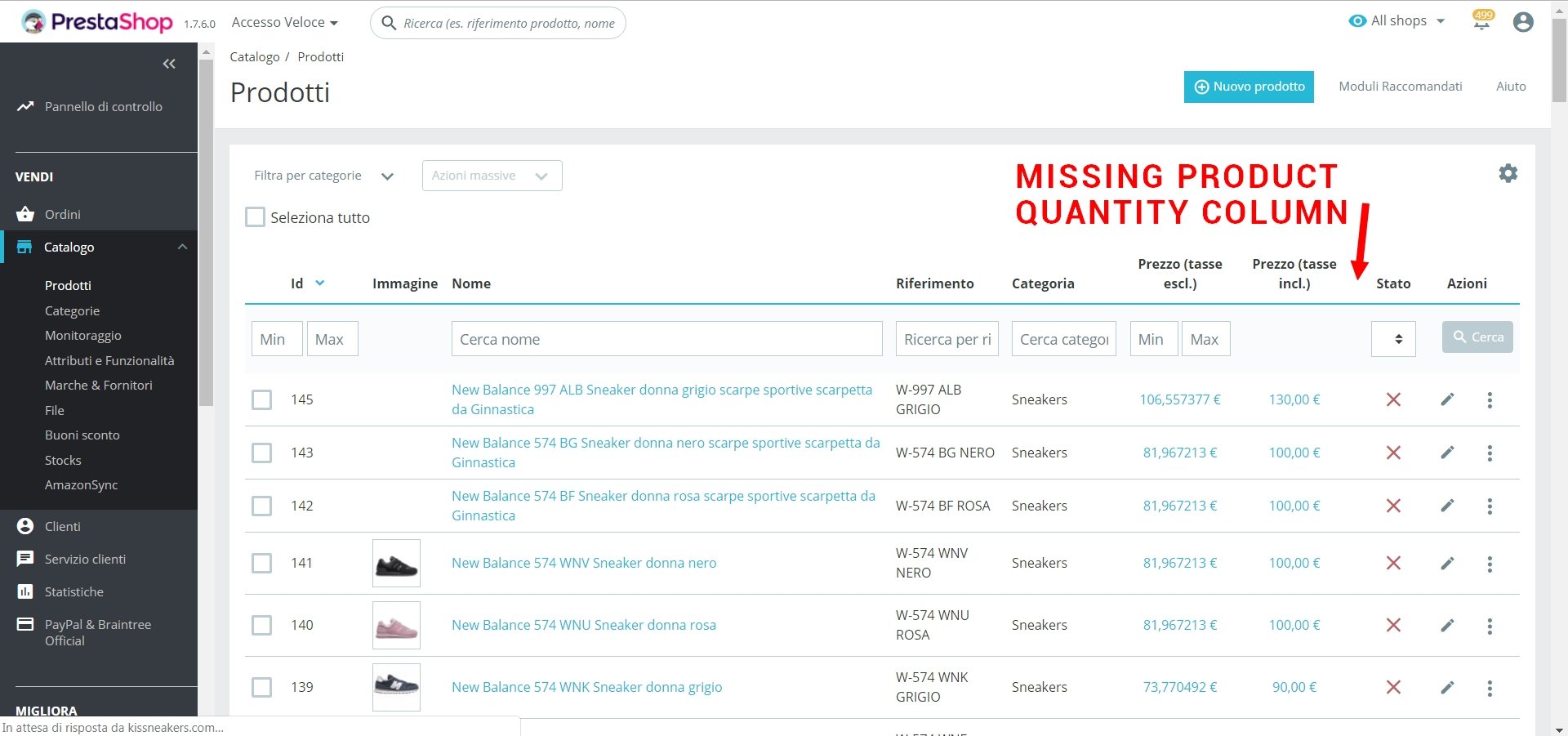
Task: Select checkbox for product 139
Action: click(261, 687)
